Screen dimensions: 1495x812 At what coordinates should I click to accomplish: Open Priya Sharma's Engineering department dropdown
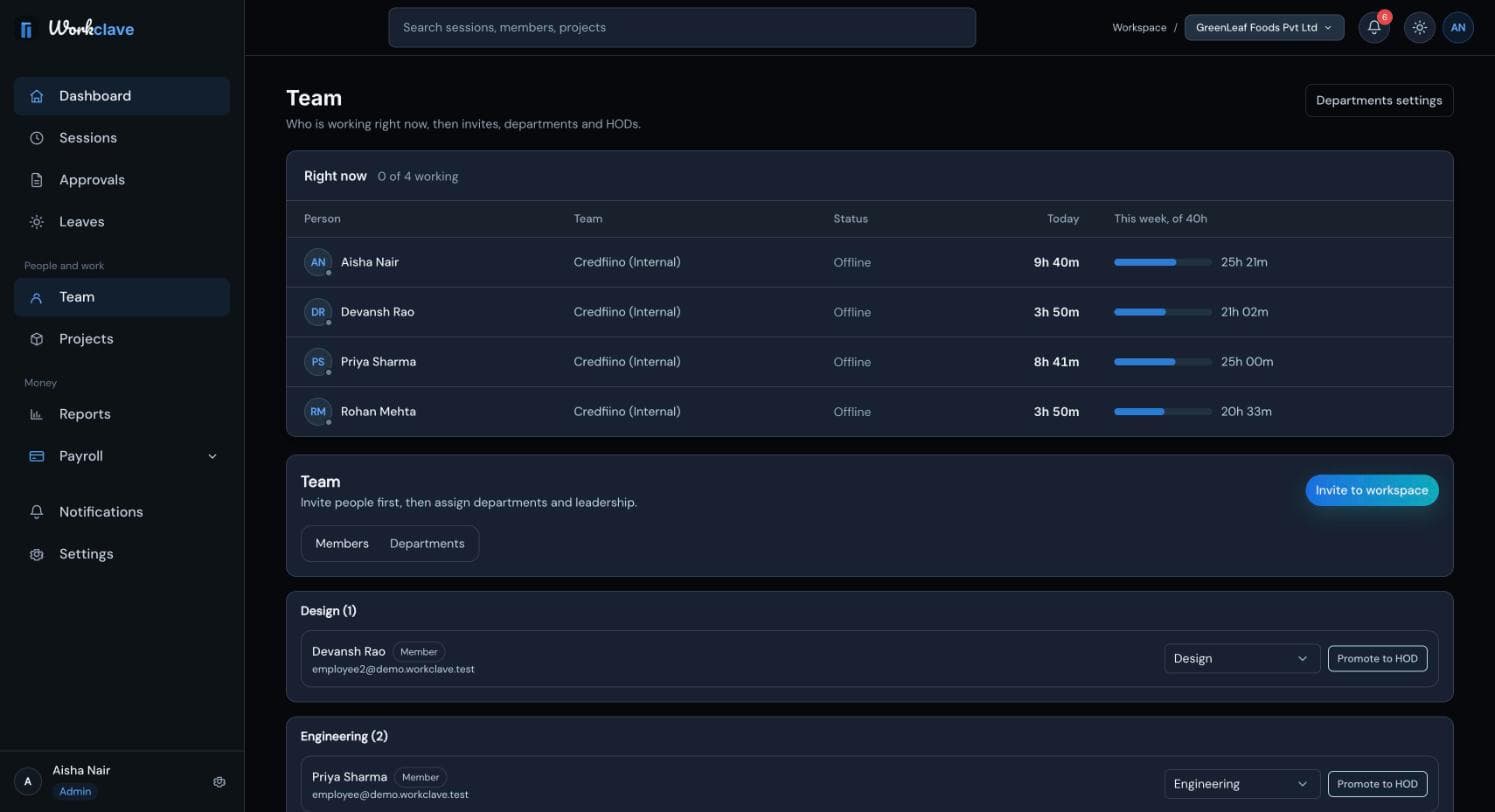1241,784
